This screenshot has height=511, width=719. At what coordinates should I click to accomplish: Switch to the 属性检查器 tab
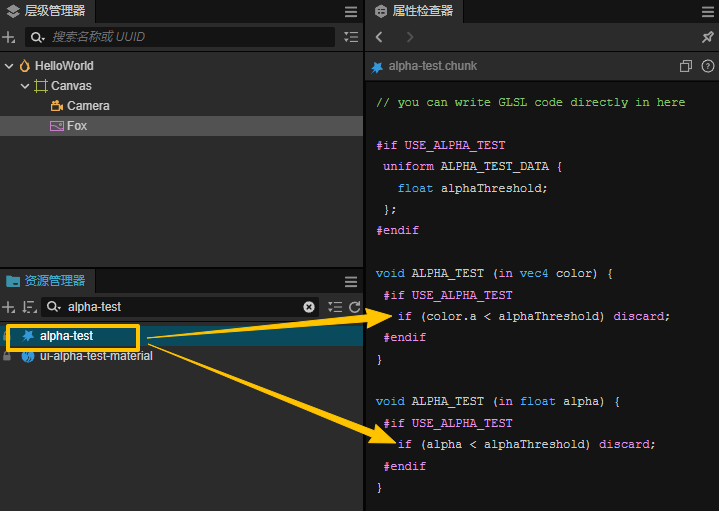415,11
